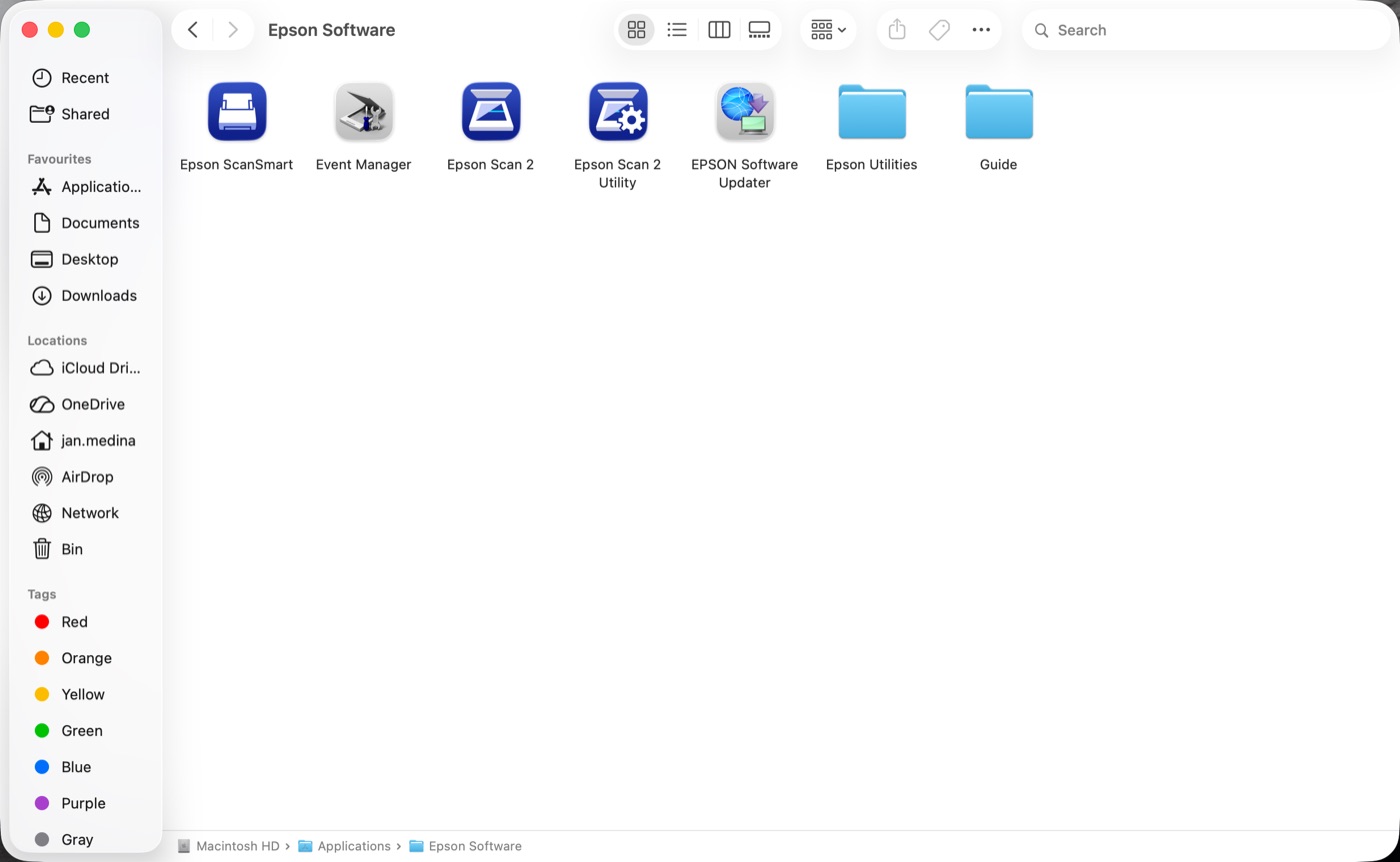The image size is (1400, 862).
Task: Open Documents in the sidebar
Action: point(86,223)
